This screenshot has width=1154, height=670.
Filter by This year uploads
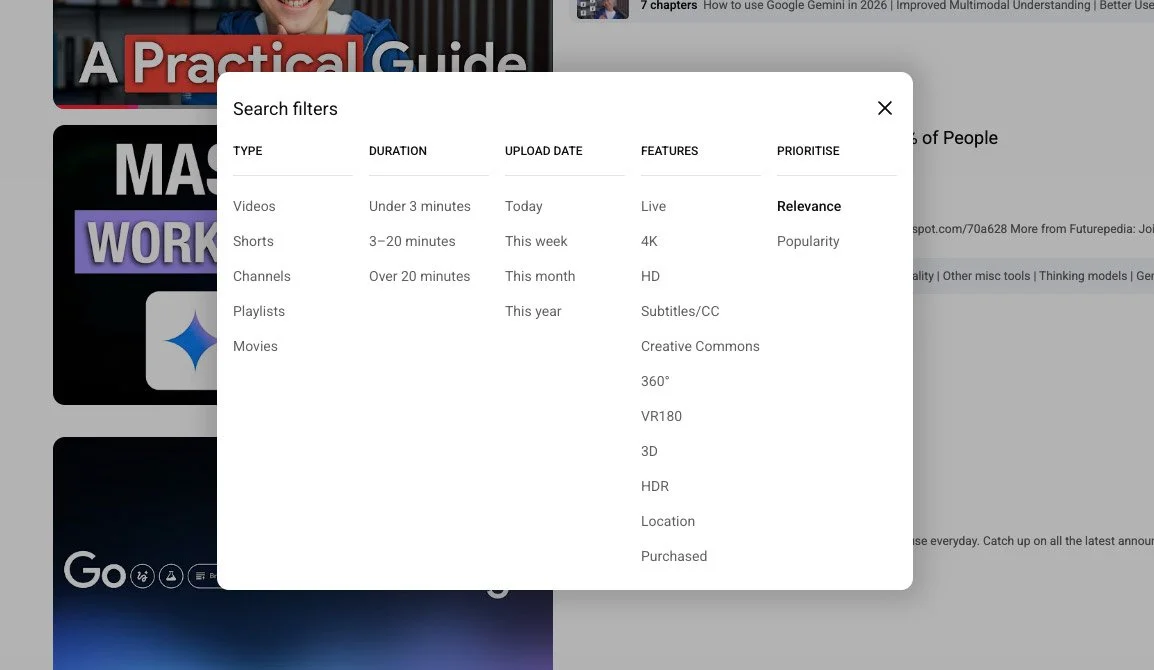533,311
